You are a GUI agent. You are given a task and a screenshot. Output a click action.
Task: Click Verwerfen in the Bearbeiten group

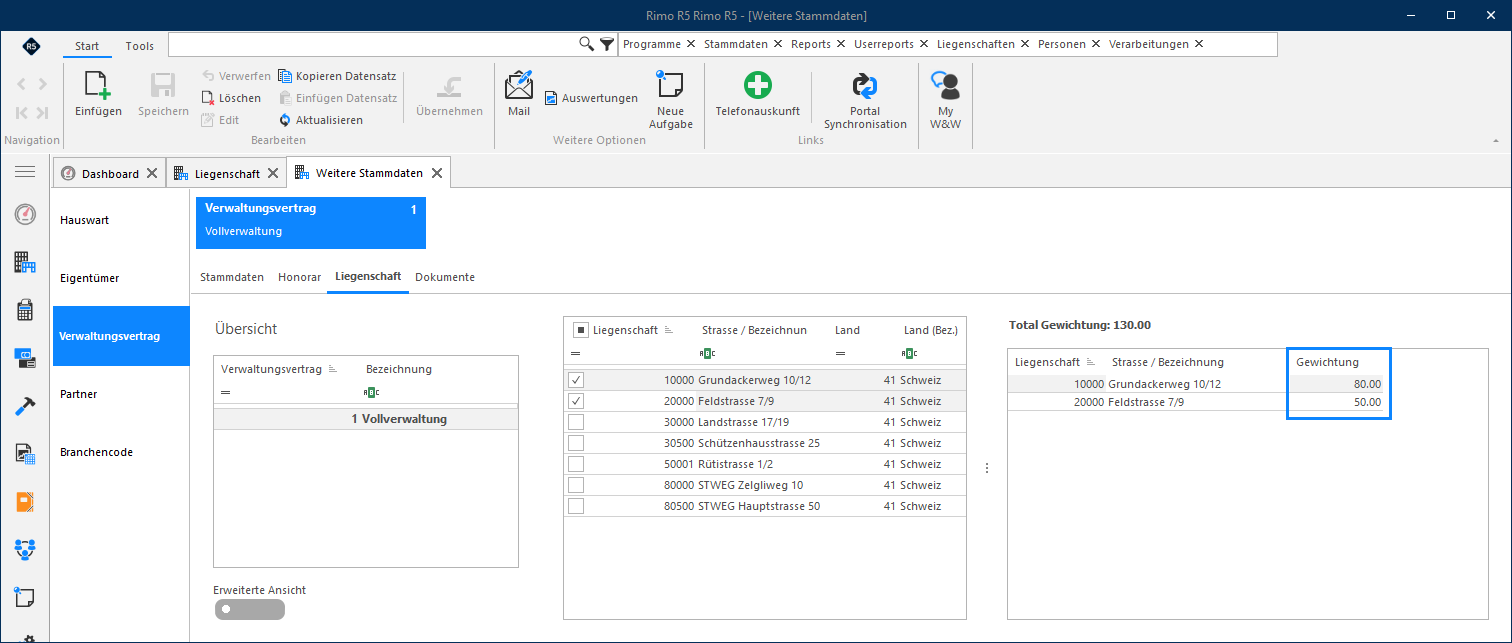coord(236,76)
